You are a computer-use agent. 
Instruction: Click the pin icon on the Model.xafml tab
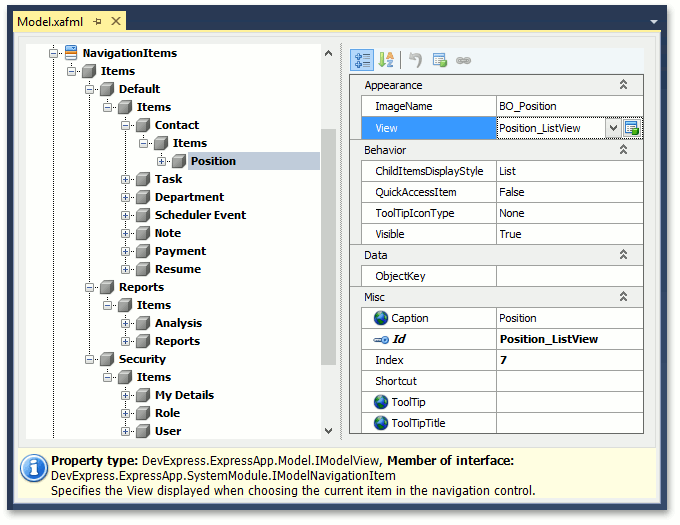tap(98, 21)
